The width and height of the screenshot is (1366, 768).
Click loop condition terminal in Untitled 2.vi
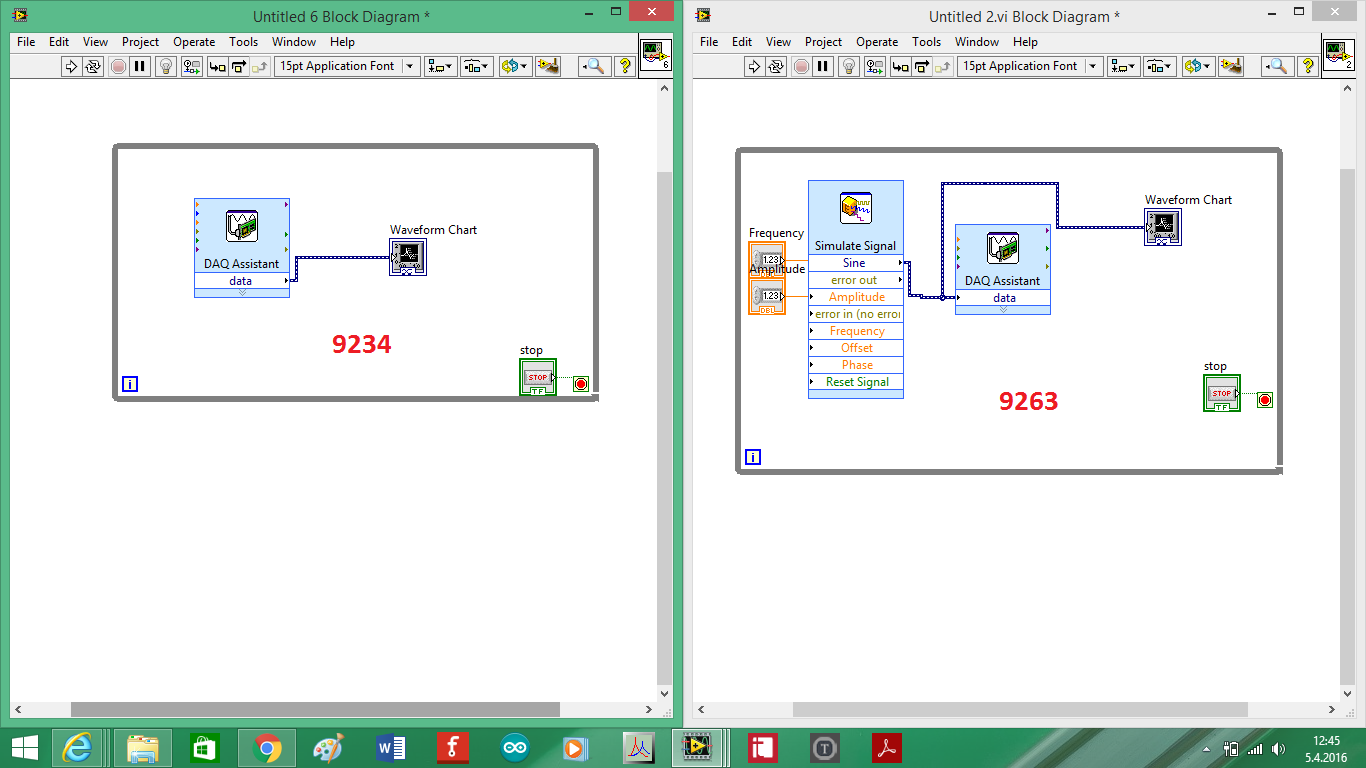(x=1265, y=400)
